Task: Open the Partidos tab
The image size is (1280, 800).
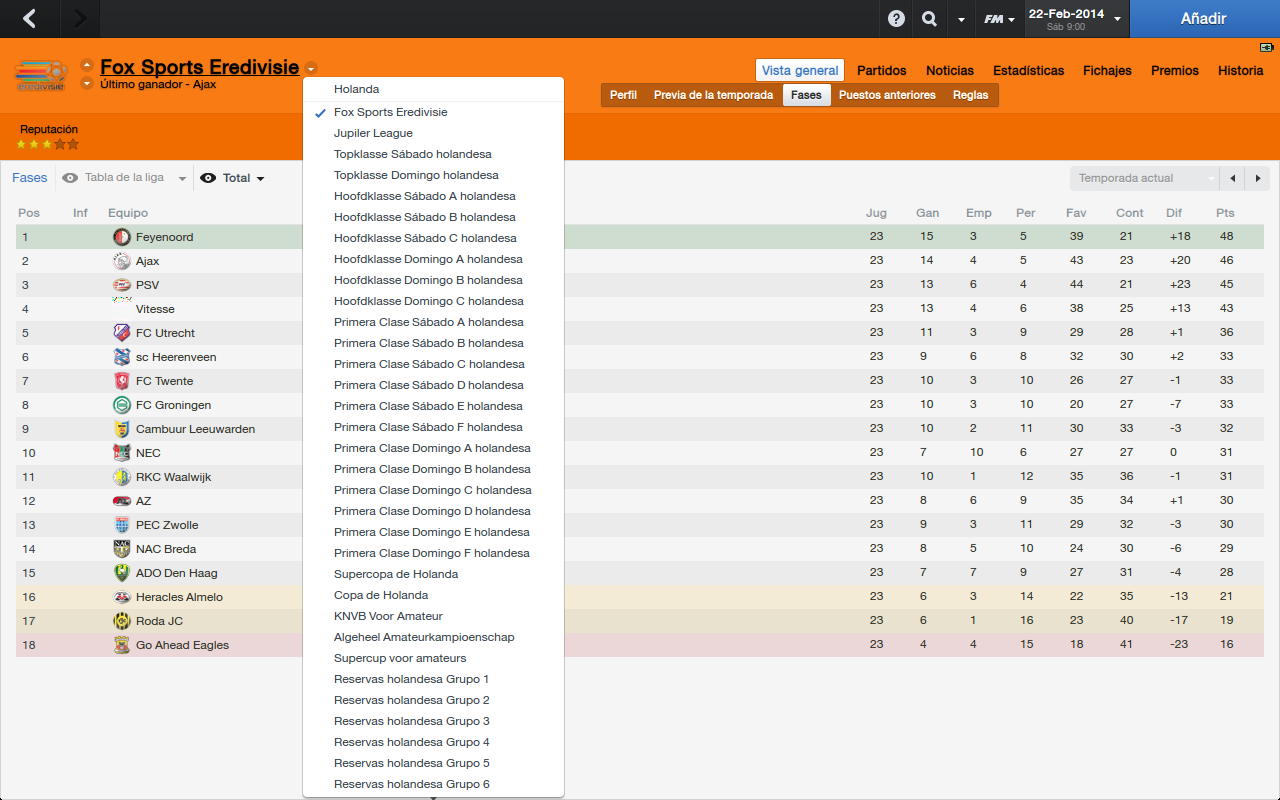Action: coord(882,70)
